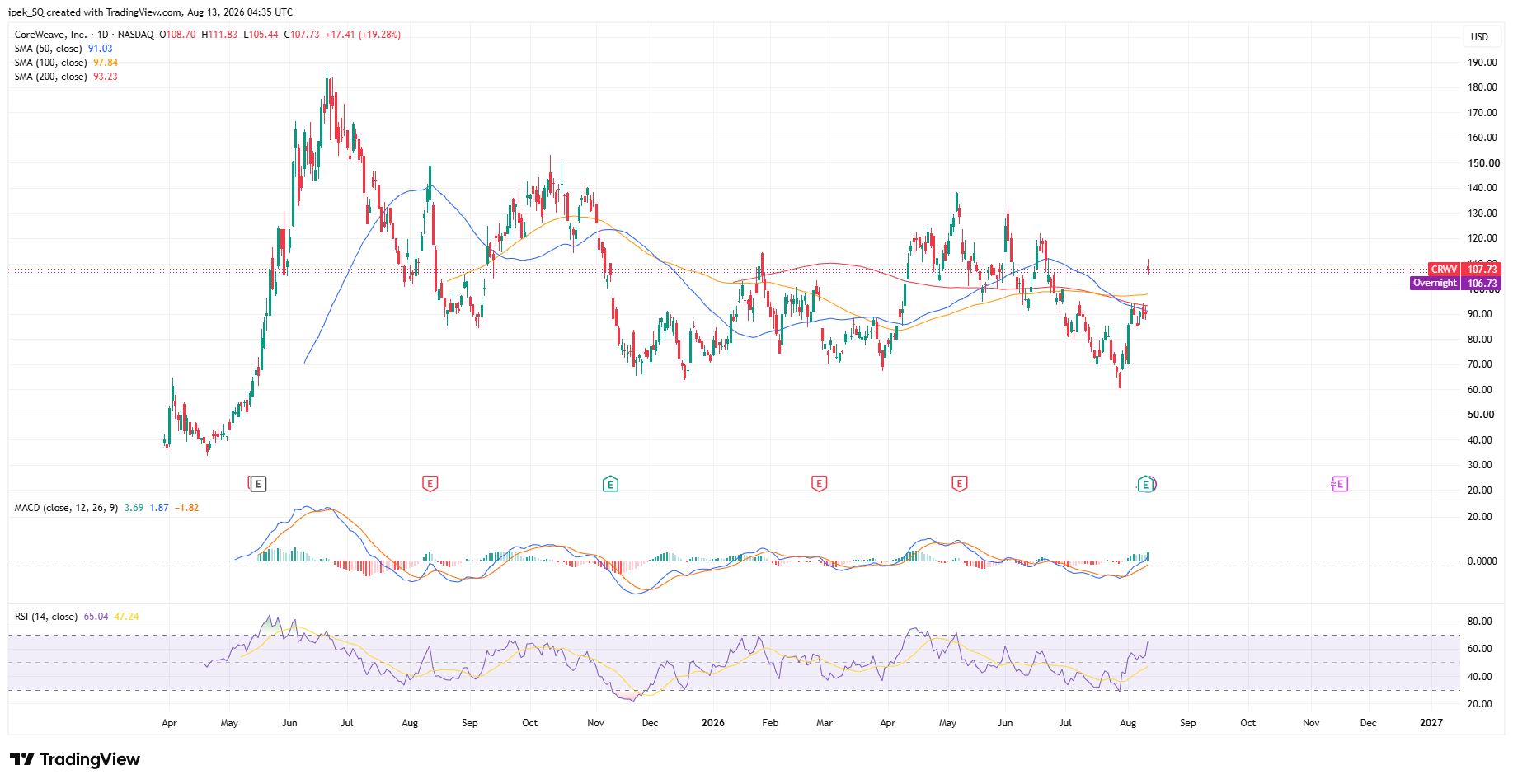1513x784 pixels.
Task: Click the 190.00 price axis label
Action: tap(1482, 63)
